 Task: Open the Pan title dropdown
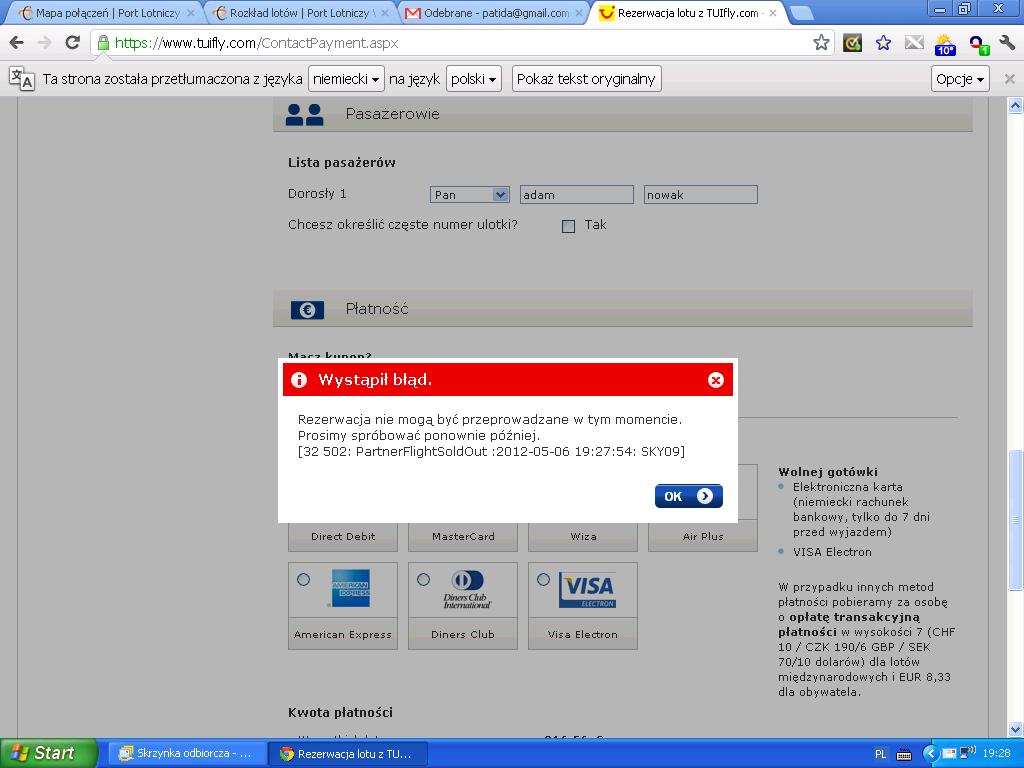pyautogui.click(x=469, y=195)
